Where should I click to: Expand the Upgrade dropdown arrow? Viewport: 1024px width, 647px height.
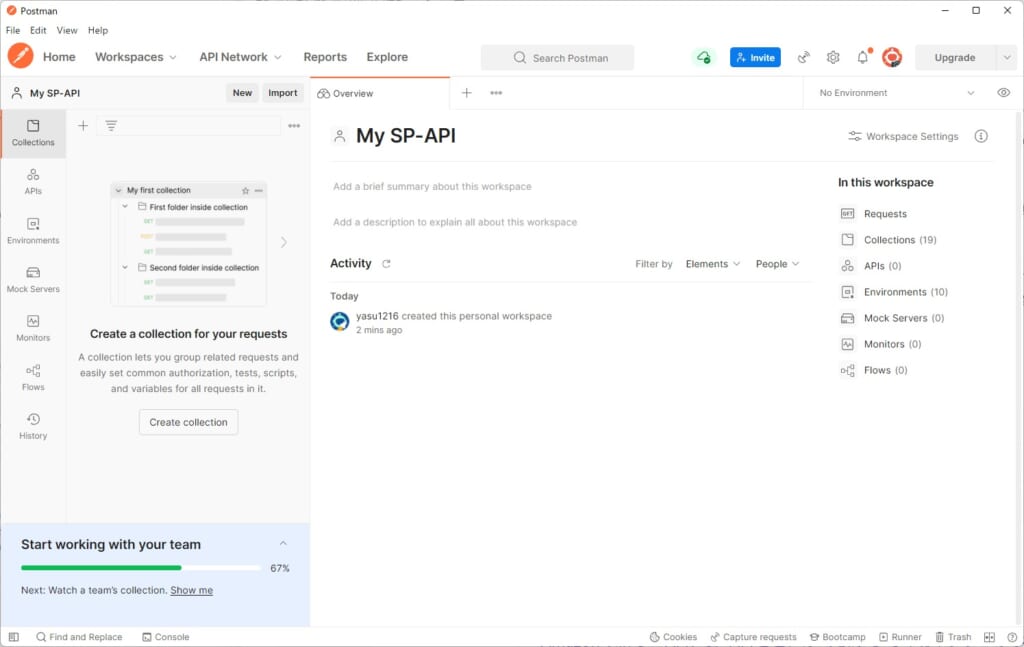pyautogui.click(x=1006, y=57)
